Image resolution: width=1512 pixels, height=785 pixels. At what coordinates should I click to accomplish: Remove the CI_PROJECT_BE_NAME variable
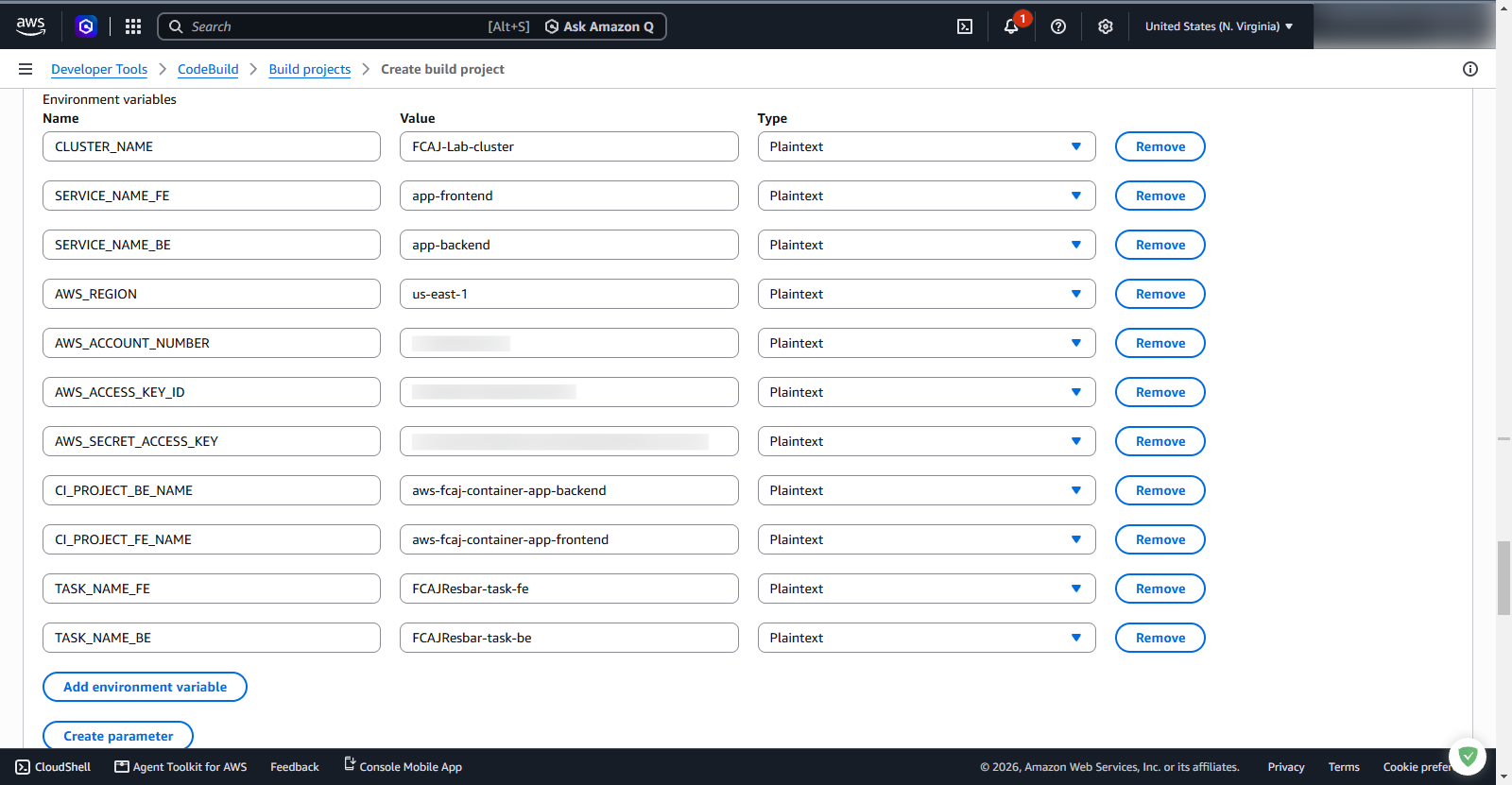click(1160, 490)
